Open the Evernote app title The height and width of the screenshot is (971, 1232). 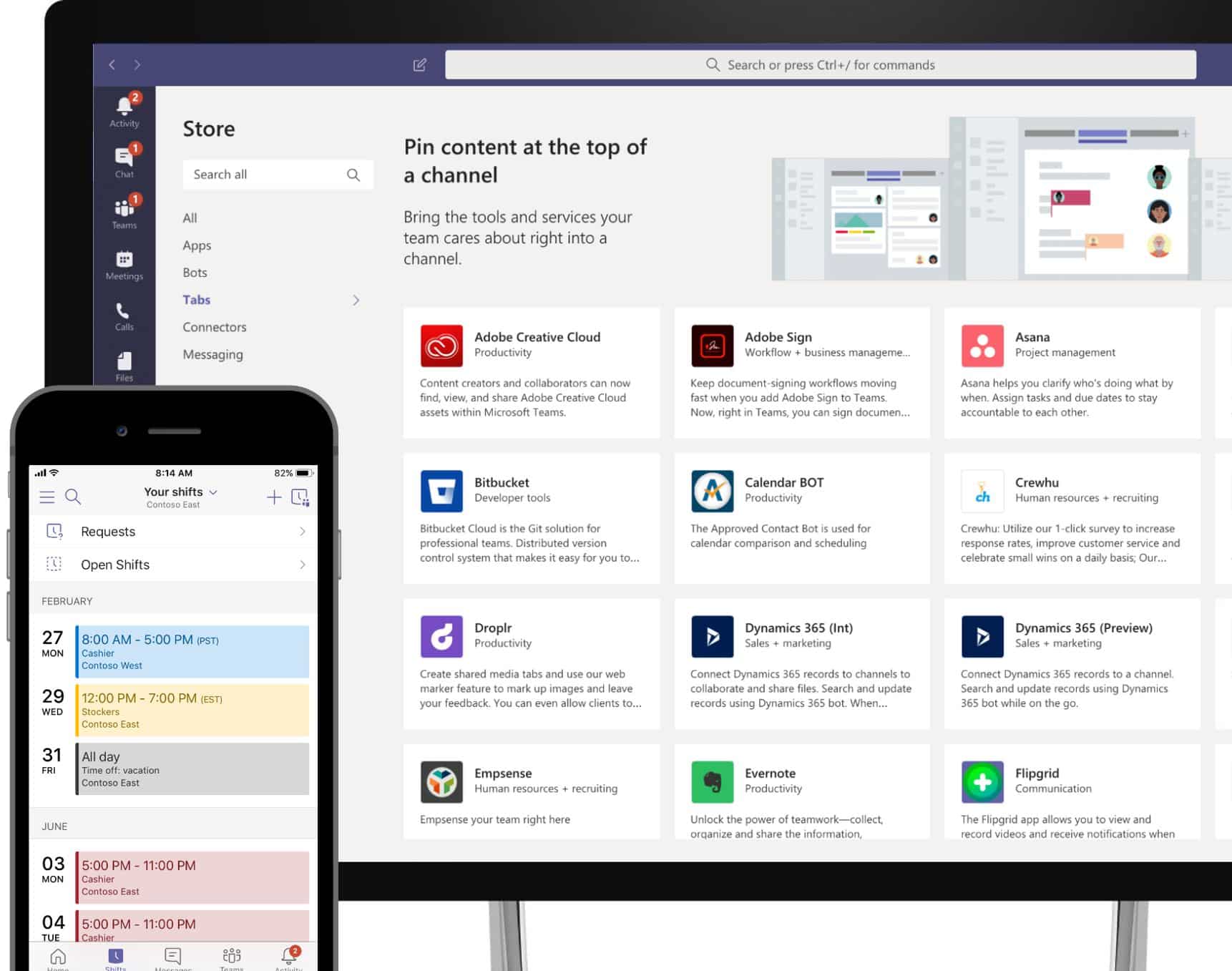click(770, 774)
